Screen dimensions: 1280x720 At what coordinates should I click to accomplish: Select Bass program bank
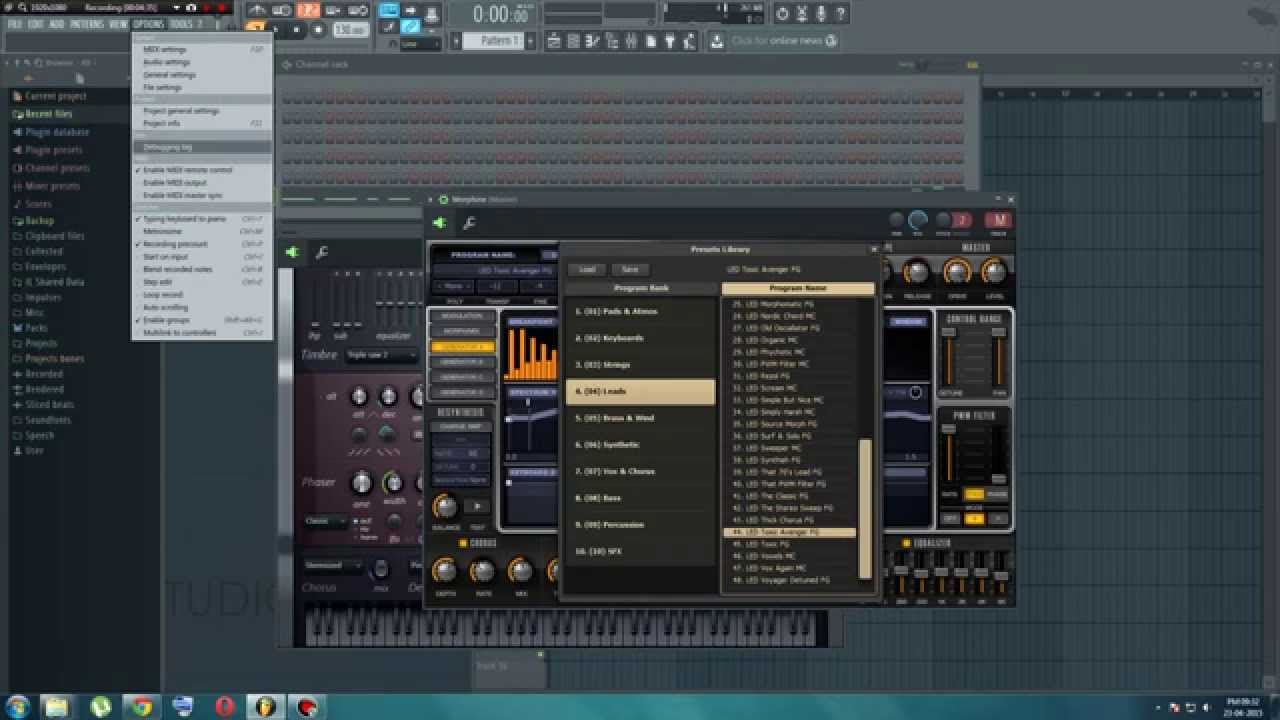click(640, 498)
